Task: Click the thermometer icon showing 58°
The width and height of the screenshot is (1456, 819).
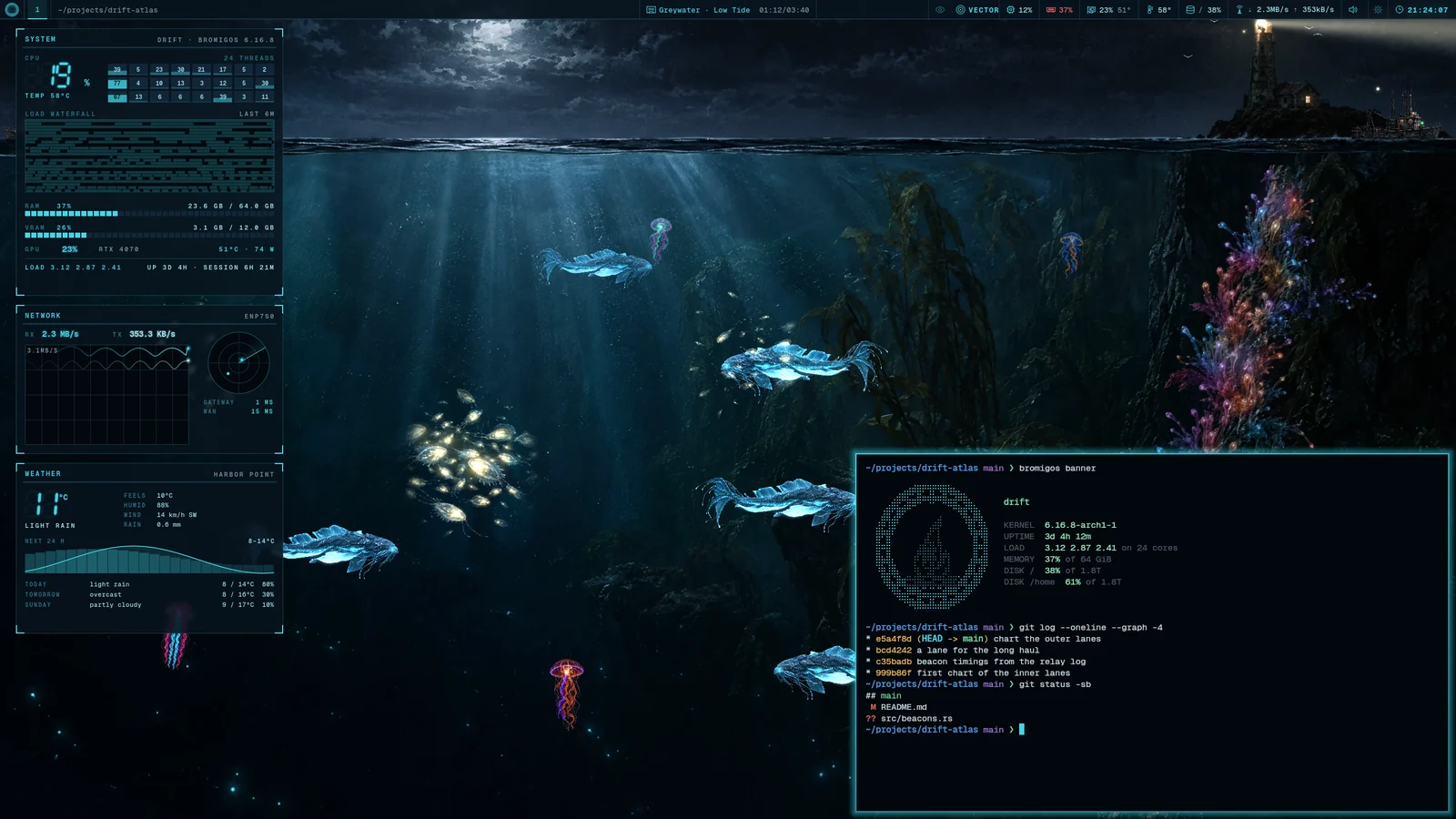Action: 1150,10
